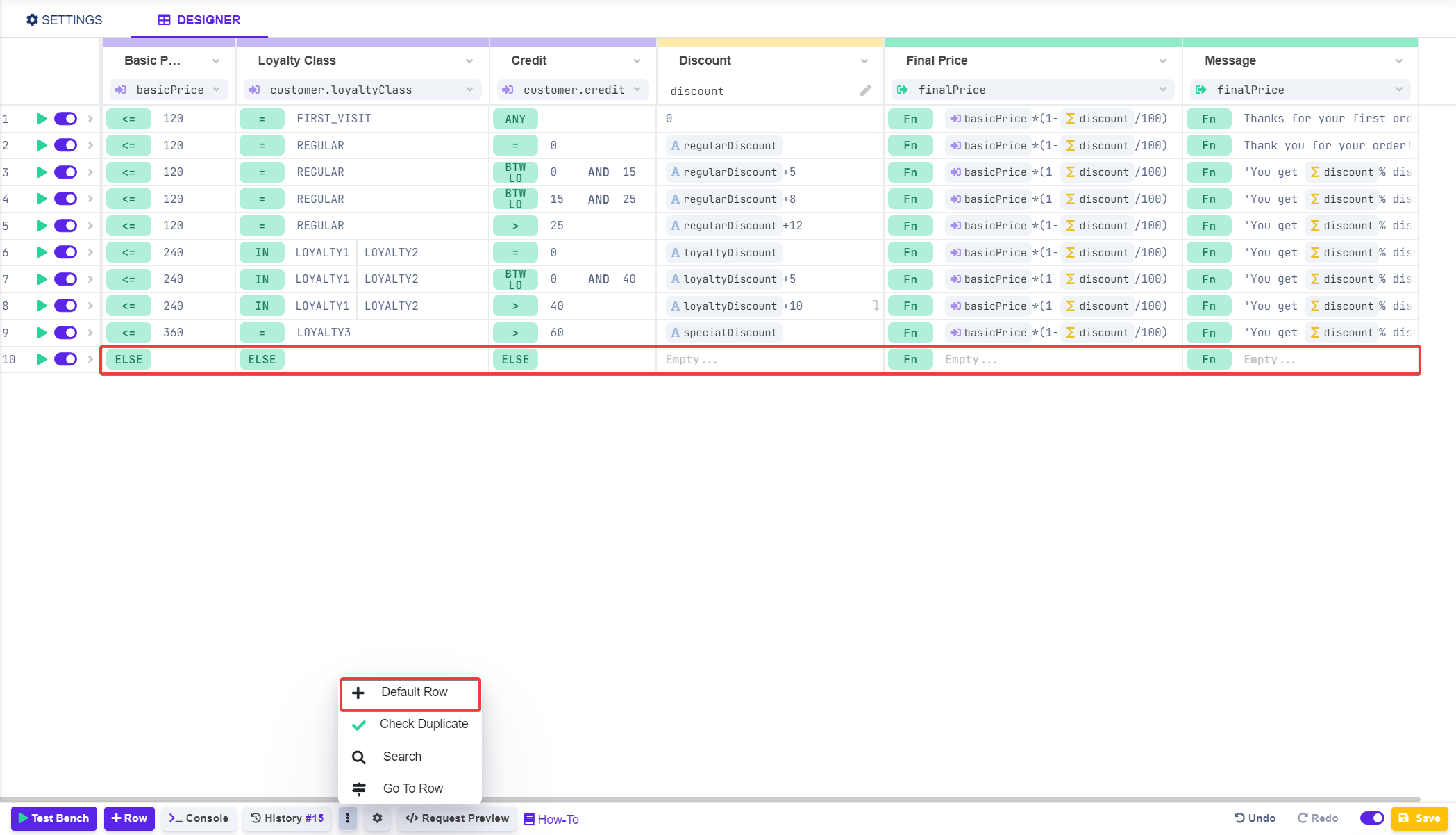The height and width of the screenshot is (835, 1456).
Task: Run row 1 with green play icon
Action: click(x=42, y=119)
